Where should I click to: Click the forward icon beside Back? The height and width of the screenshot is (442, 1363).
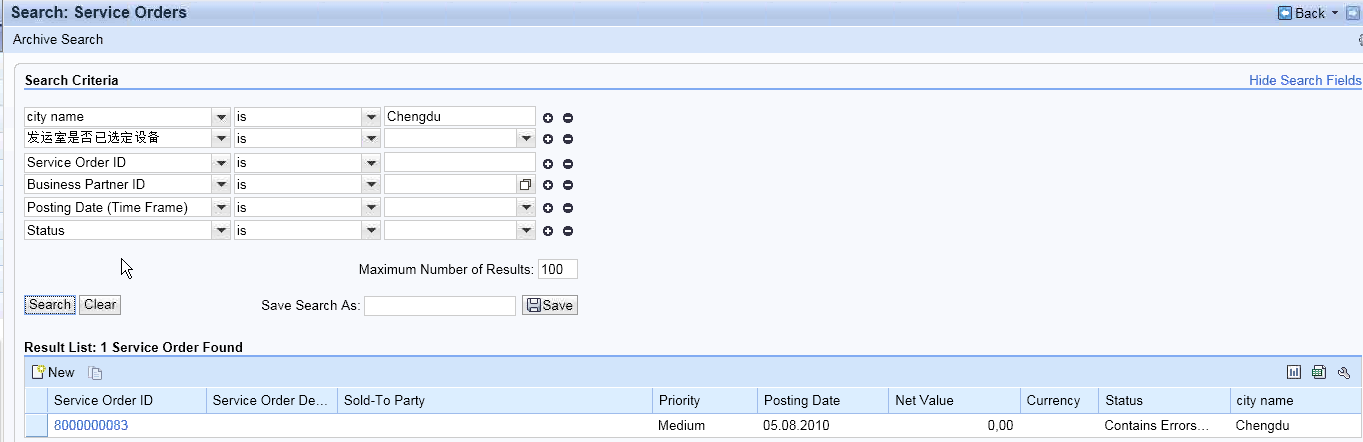[x=1353, y=13]
